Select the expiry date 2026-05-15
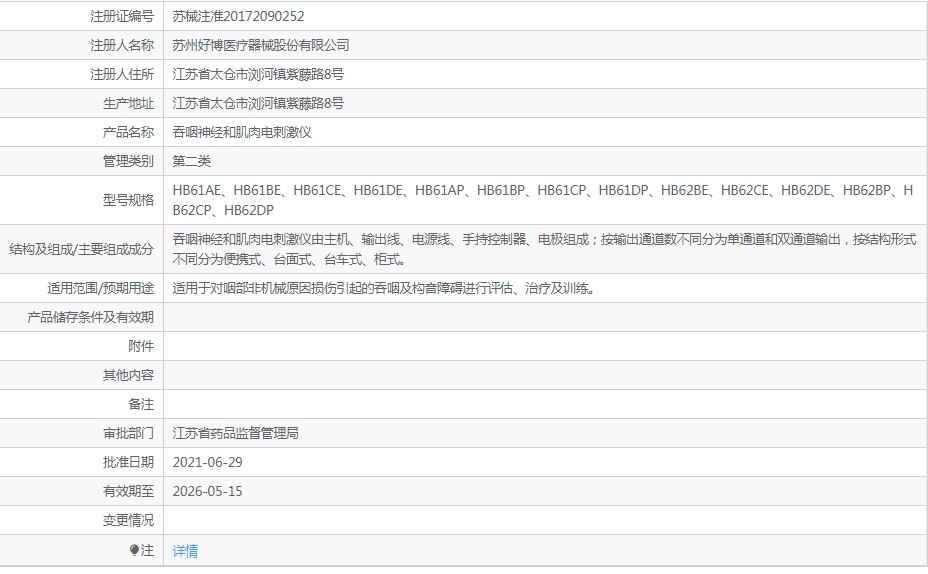This screenshot has height=574, width=928. click(208, 492)
